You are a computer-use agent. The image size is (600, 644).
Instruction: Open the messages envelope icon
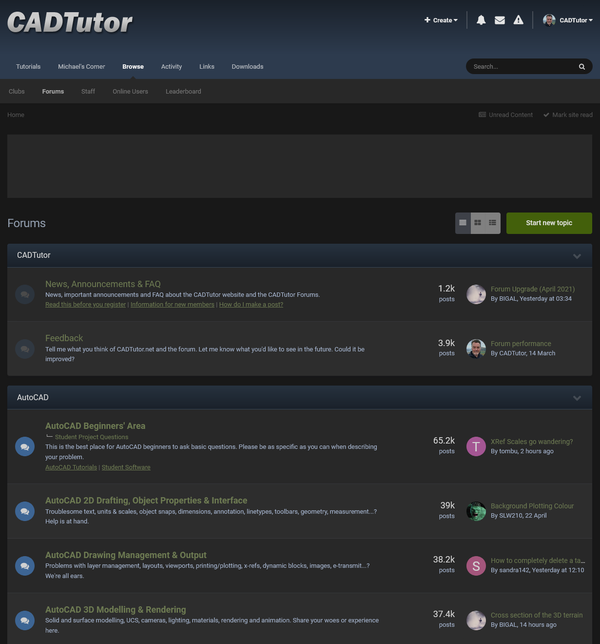[x=499, y=20]
